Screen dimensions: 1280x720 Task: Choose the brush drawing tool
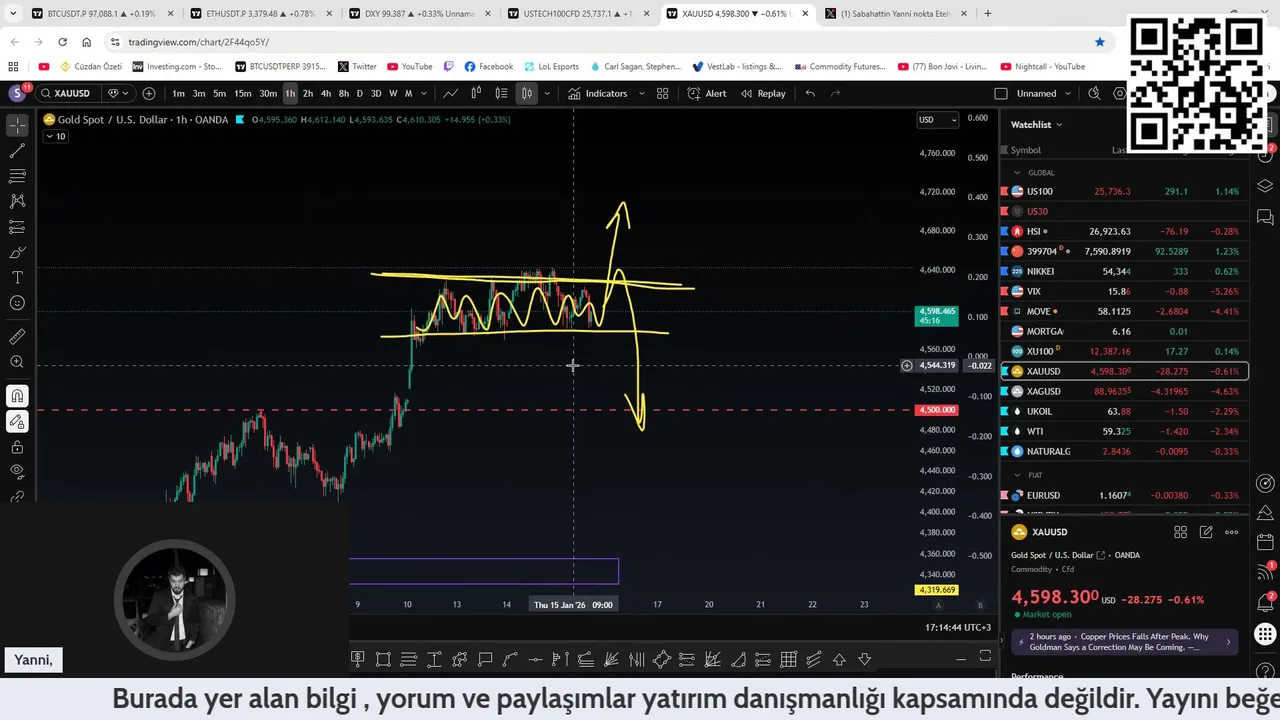point(17,252)
